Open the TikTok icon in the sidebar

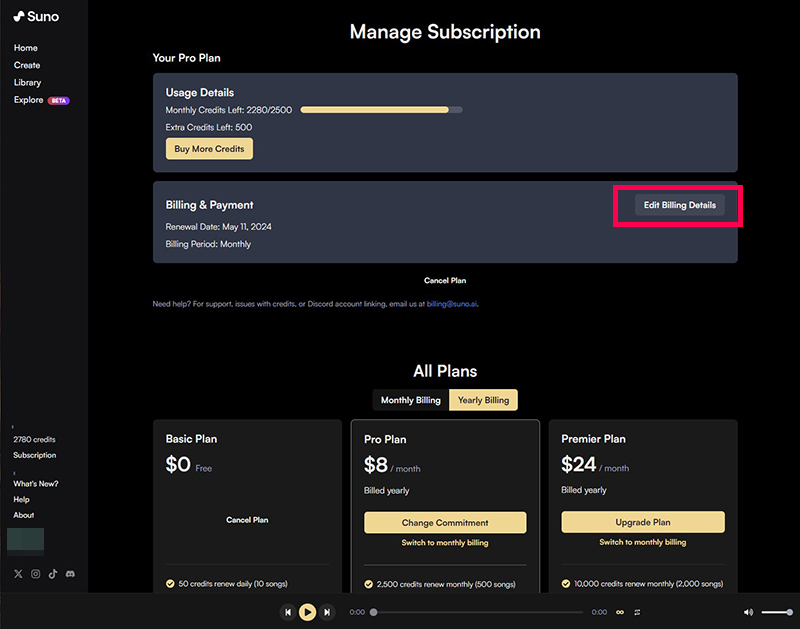click(53, 574)
